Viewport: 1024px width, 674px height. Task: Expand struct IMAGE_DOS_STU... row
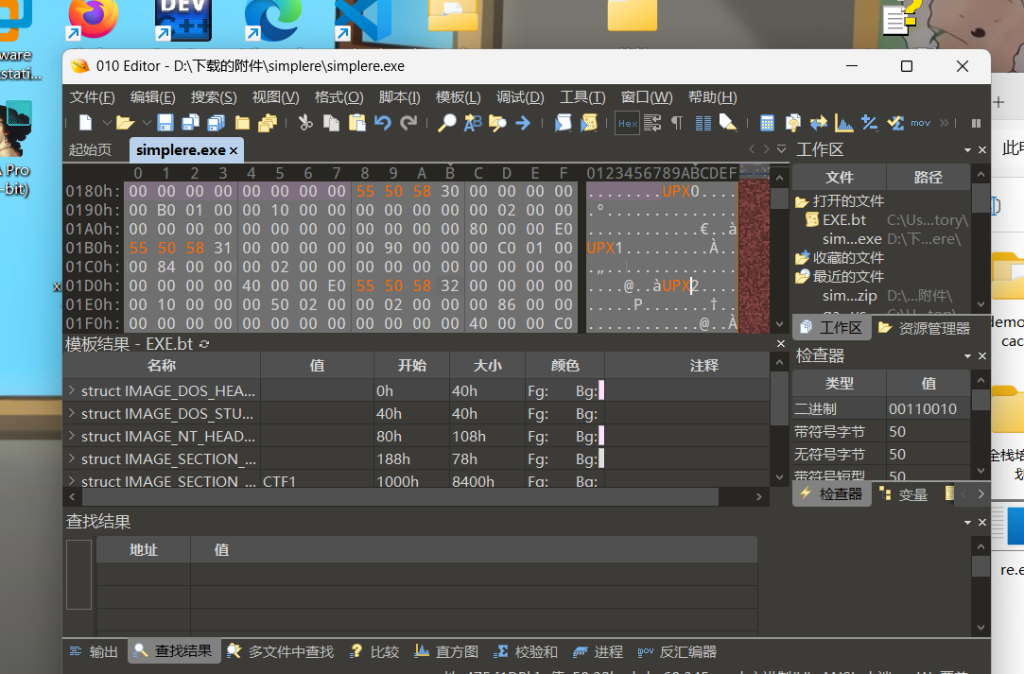click(72, 413)
